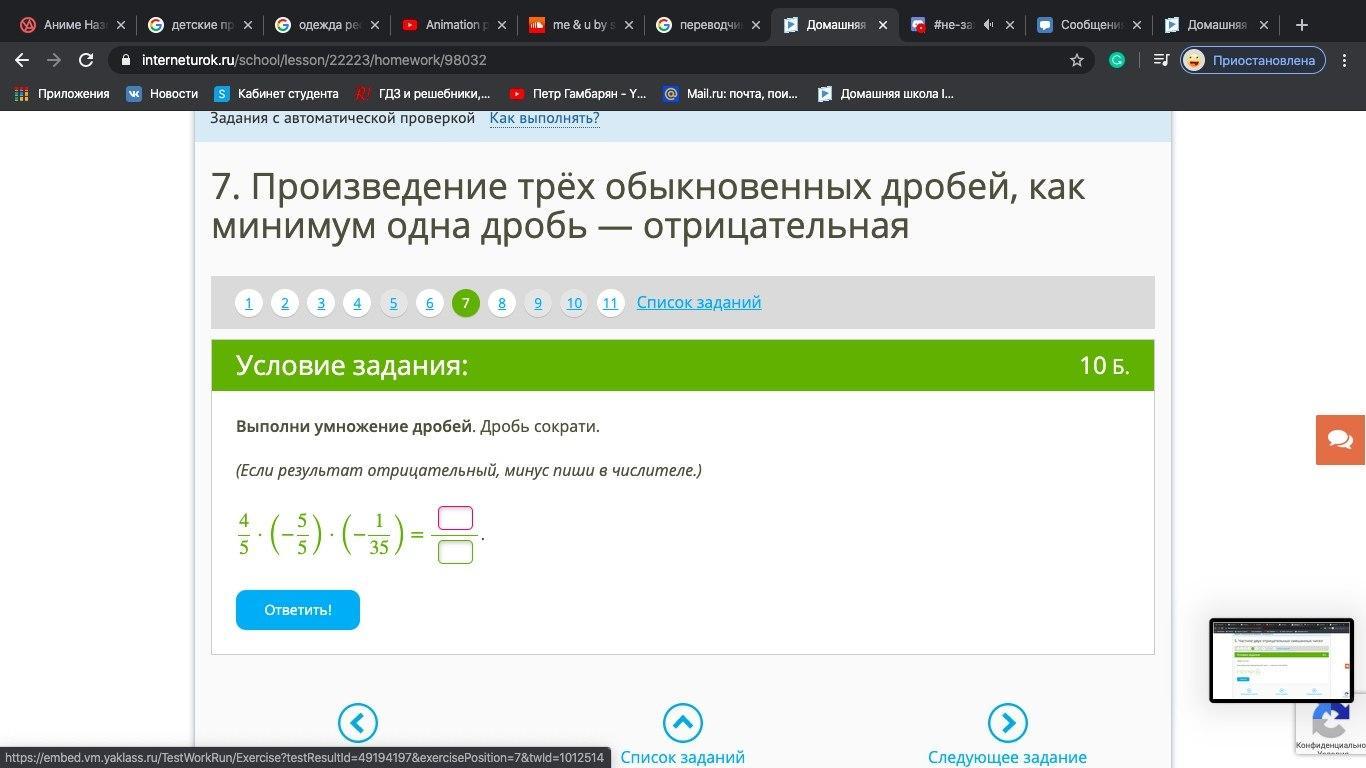Image resolution: width=1366 pixels, height=768 pixels.
Task: Switch to the Аниме tab
Action: (x=73, y=25)
